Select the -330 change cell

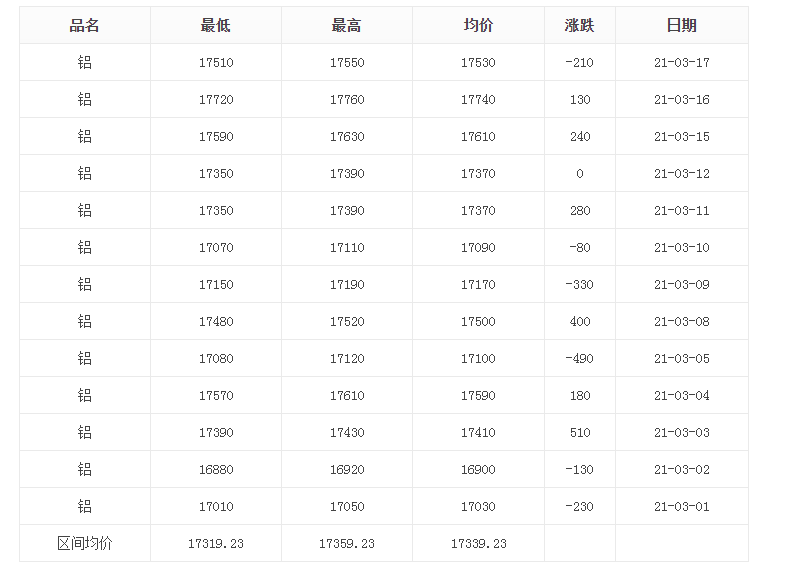579,284
